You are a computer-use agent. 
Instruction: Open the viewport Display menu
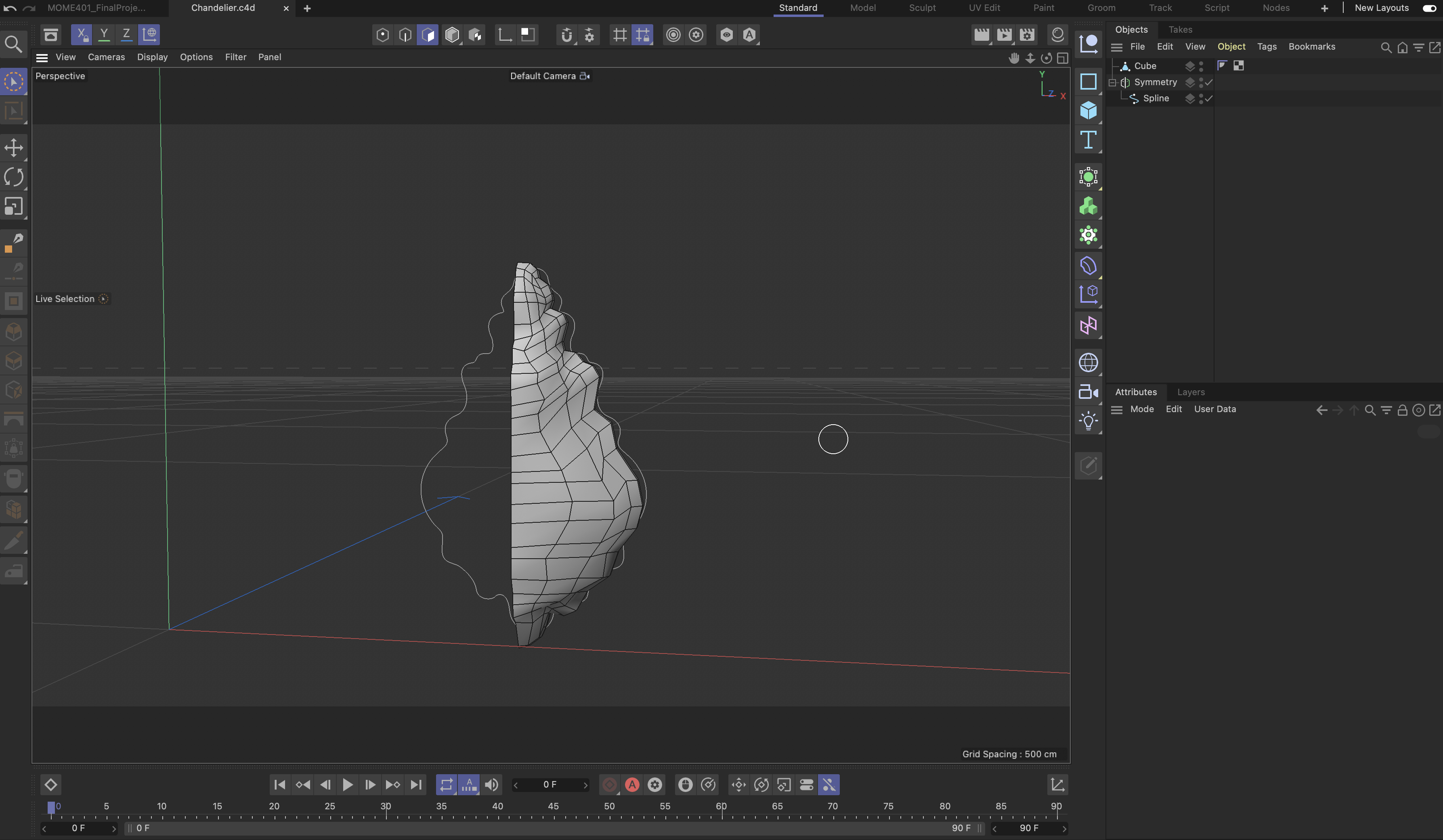click(x=152, y=57)
